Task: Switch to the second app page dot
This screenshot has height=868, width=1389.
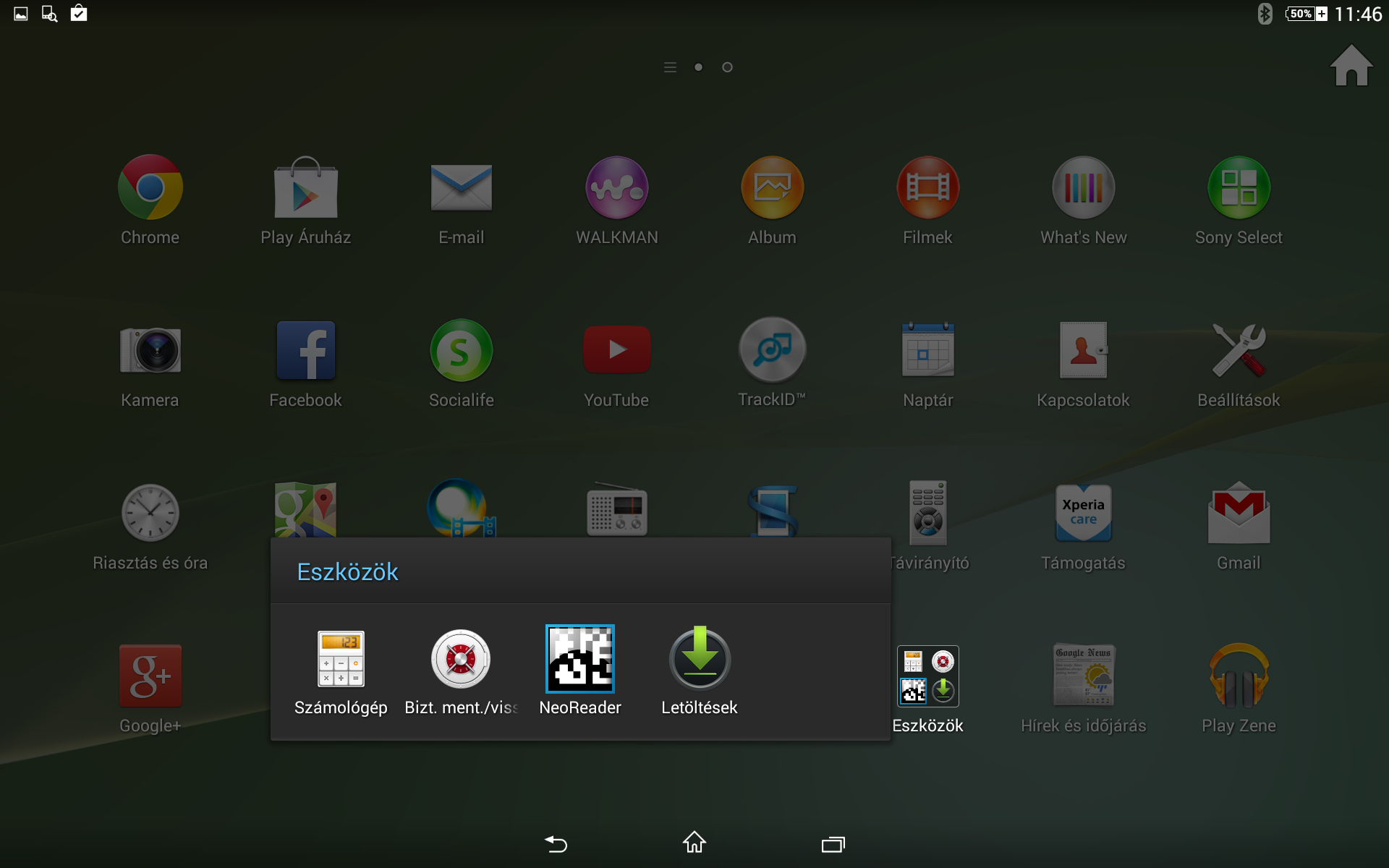Action: point(727,67)
